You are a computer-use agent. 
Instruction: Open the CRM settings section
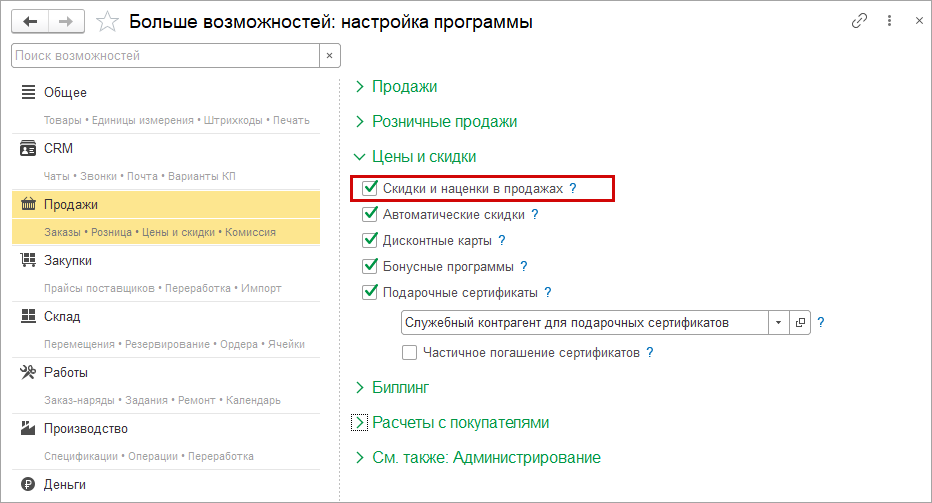(58, 149)
